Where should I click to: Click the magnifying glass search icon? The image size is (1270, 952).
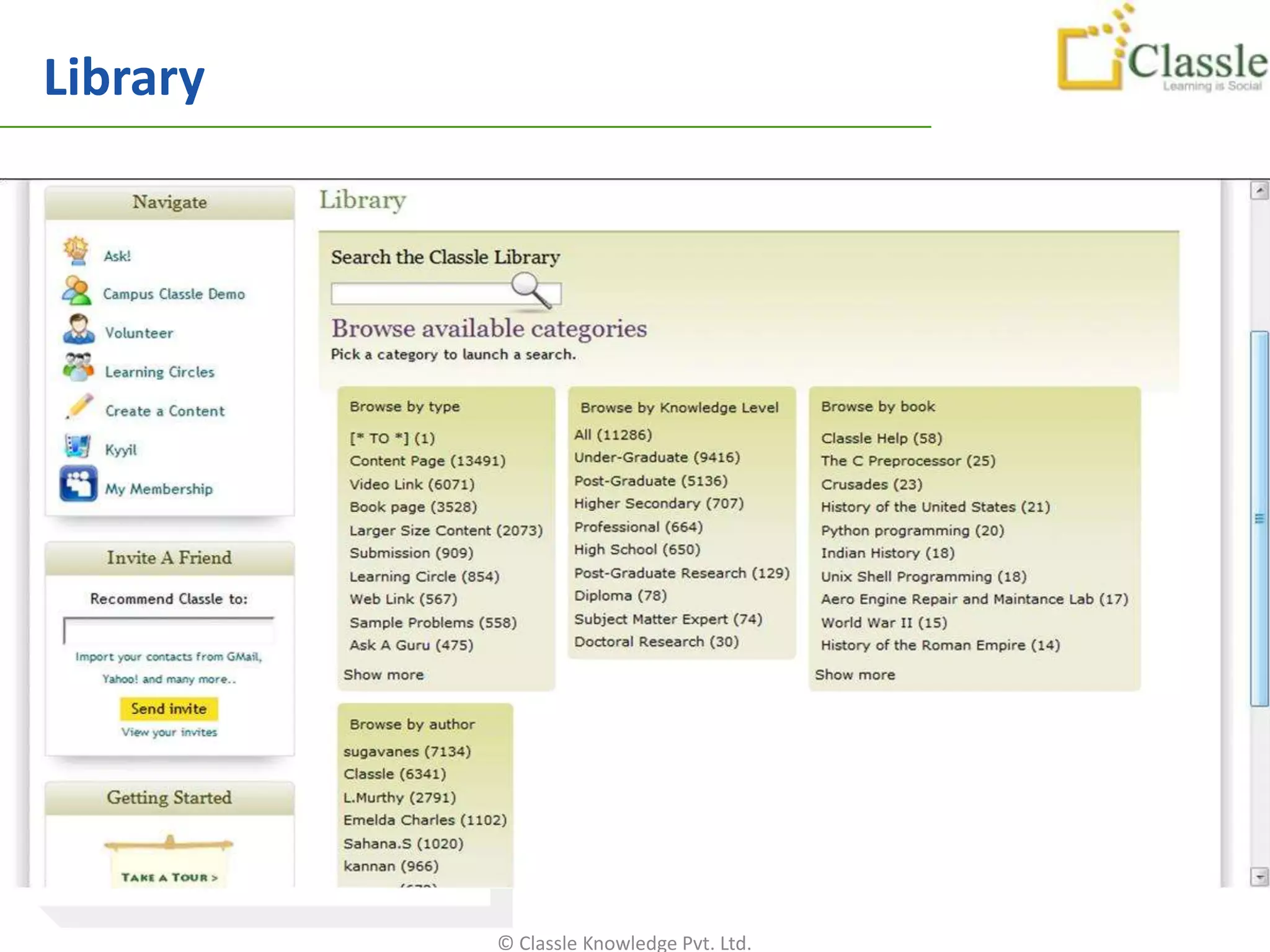tap(531, 289)
